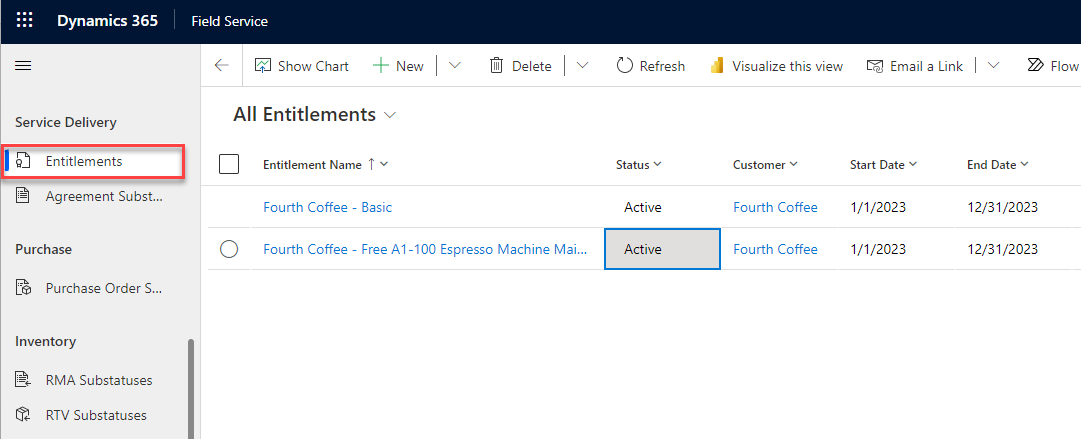This screenshot has height=439, width=1081.
Task: Tick the select-all checkbox in header
Action: (229, 164)
